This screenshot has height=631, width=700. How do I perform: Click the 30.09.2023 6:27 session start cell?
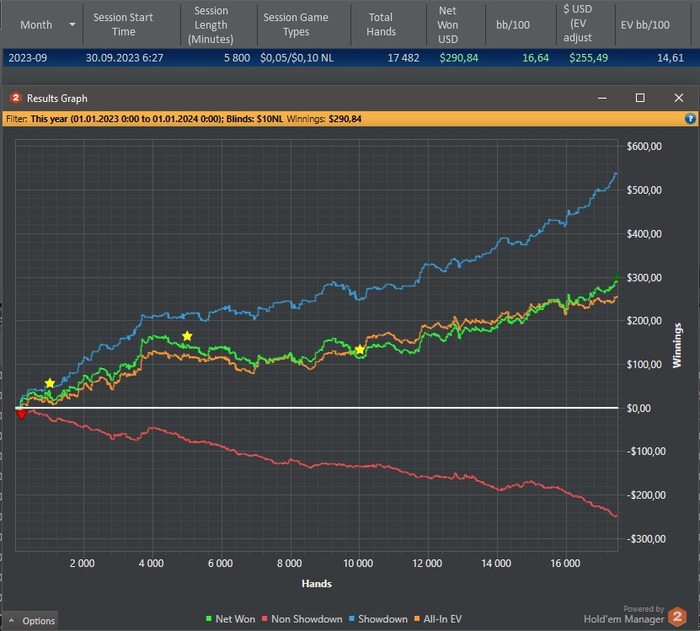click(125, 58)
